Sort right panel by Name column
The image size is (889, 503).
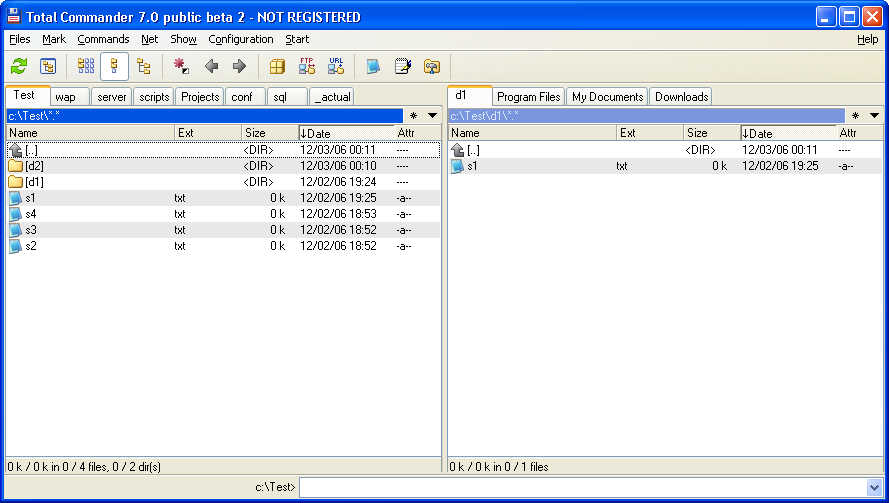click(x=532, y=133)
